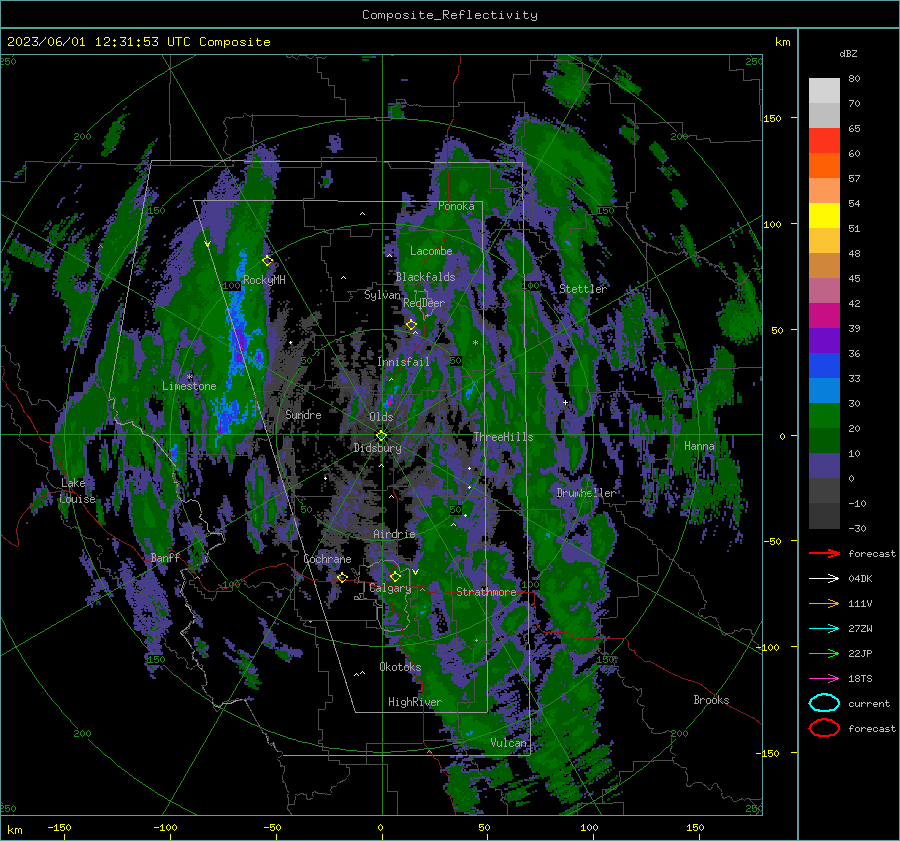Click the current legend label
This screenshot has height=841, width=900.
[x=869, y=703]
